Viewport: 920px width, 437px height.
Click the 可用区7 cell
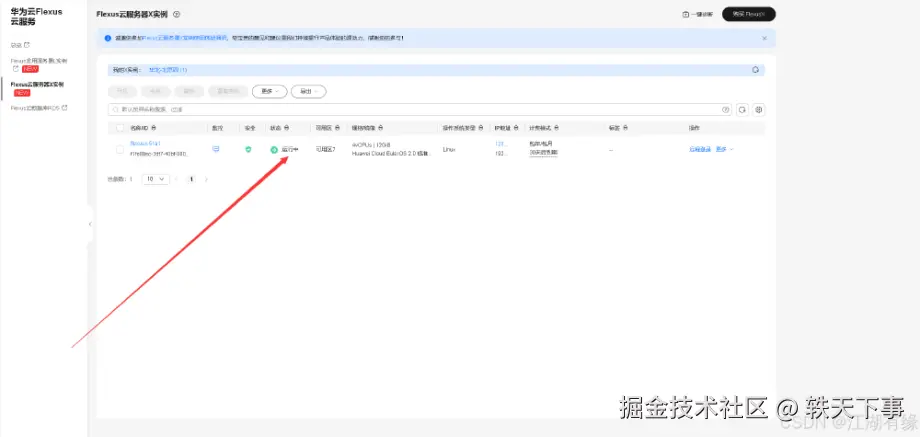pos(326,150)
